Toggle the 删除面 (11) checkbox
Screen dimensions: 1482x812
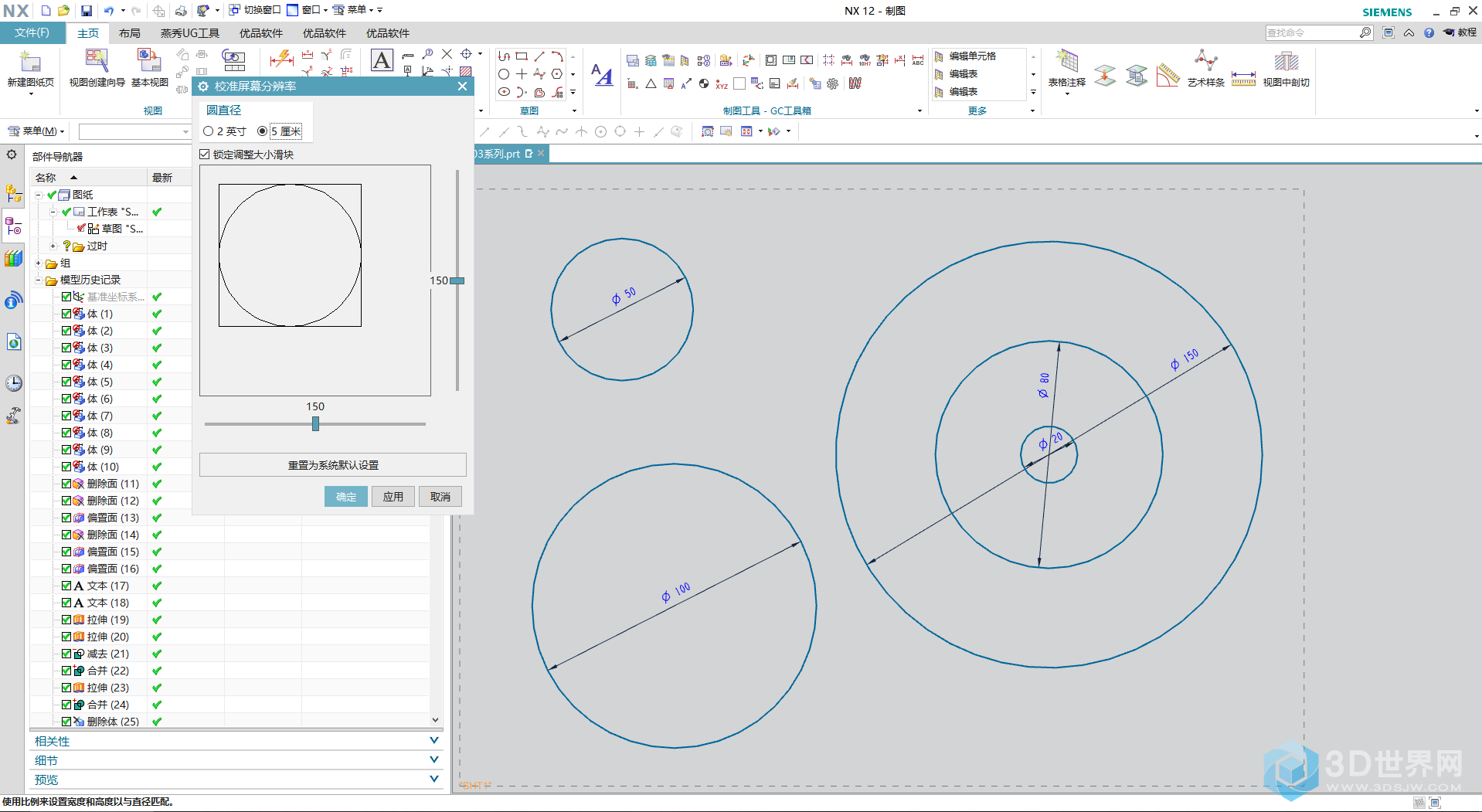coord(66,484)
